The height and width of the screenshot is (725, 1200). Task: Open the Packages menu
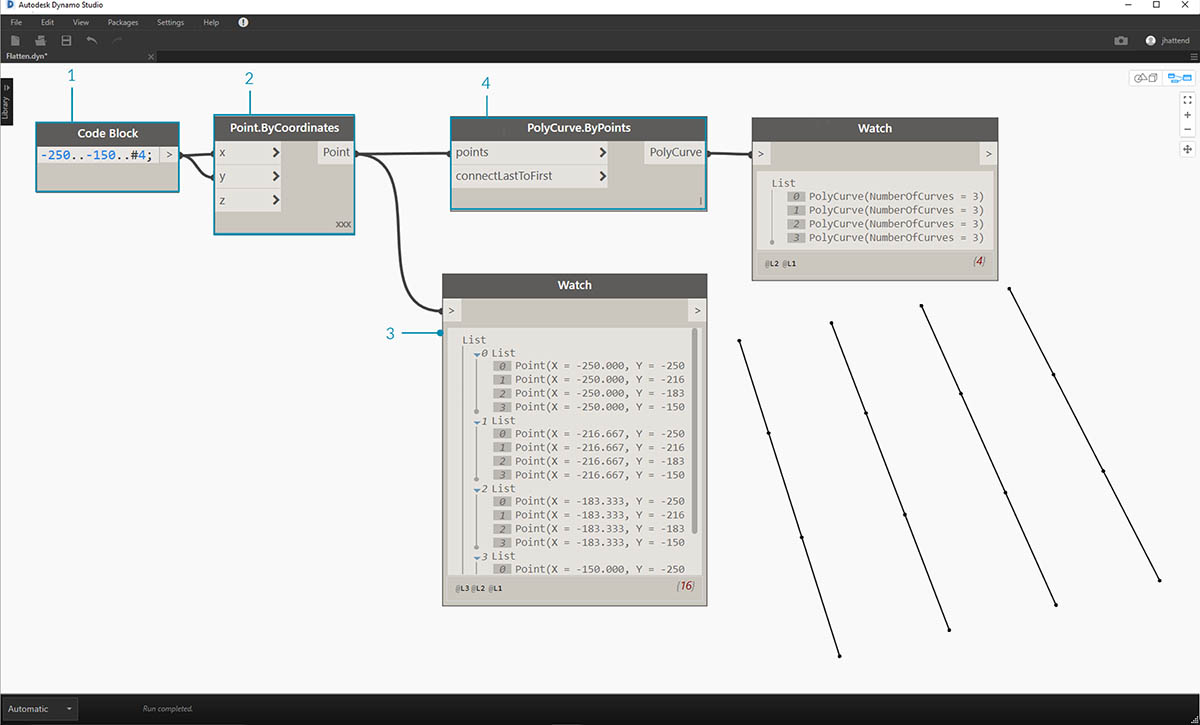[123, 22]
